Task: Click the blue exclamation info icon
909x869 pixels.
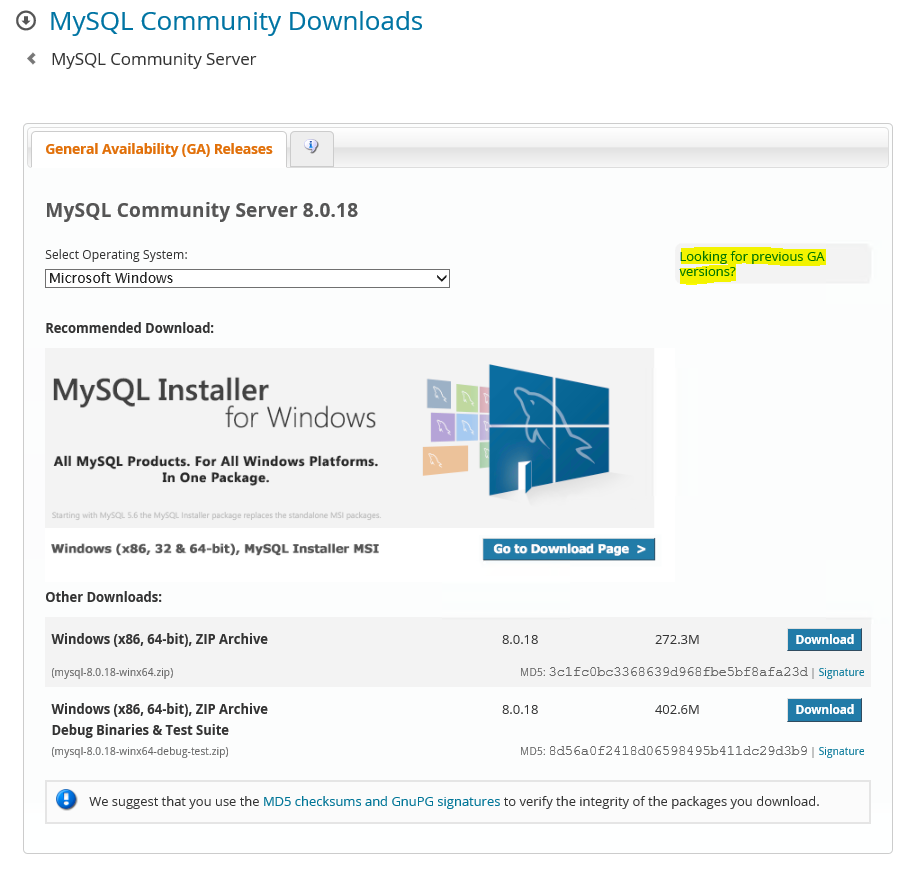Action: (66, 800)
